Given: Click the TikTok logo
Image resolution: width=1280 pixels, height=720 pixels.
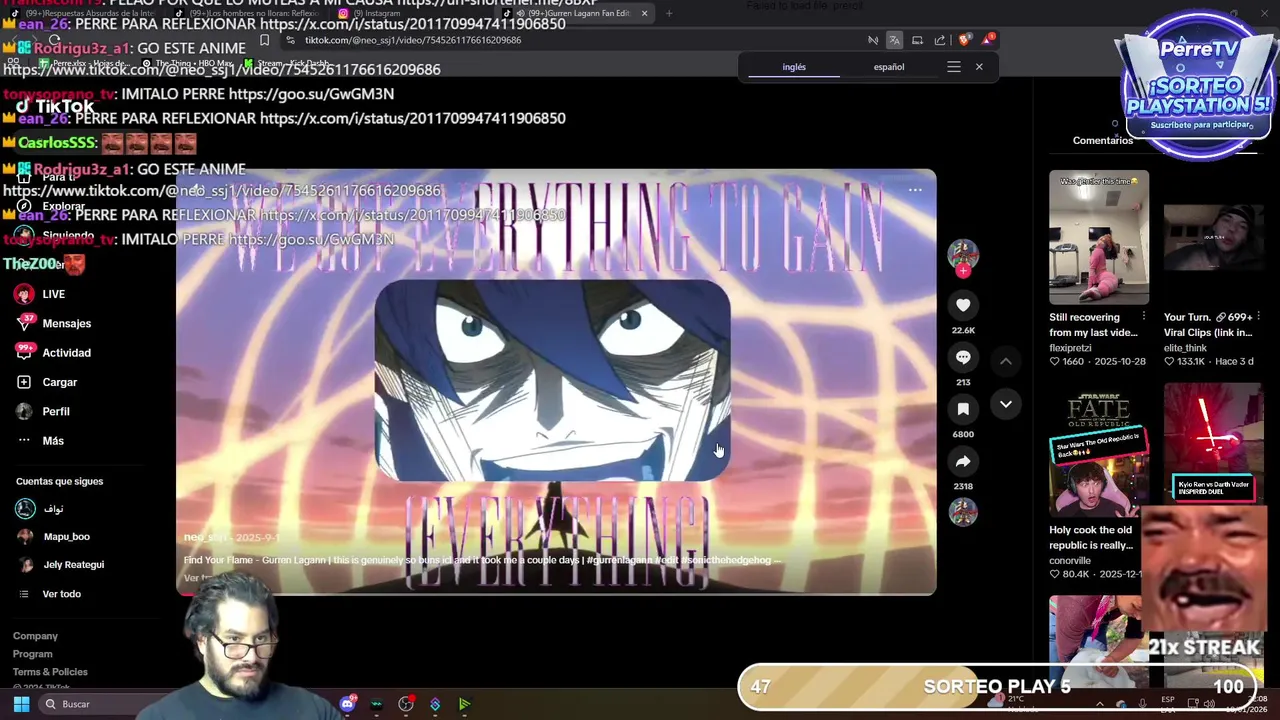Looking at the screenshot, I should point(55,106).
